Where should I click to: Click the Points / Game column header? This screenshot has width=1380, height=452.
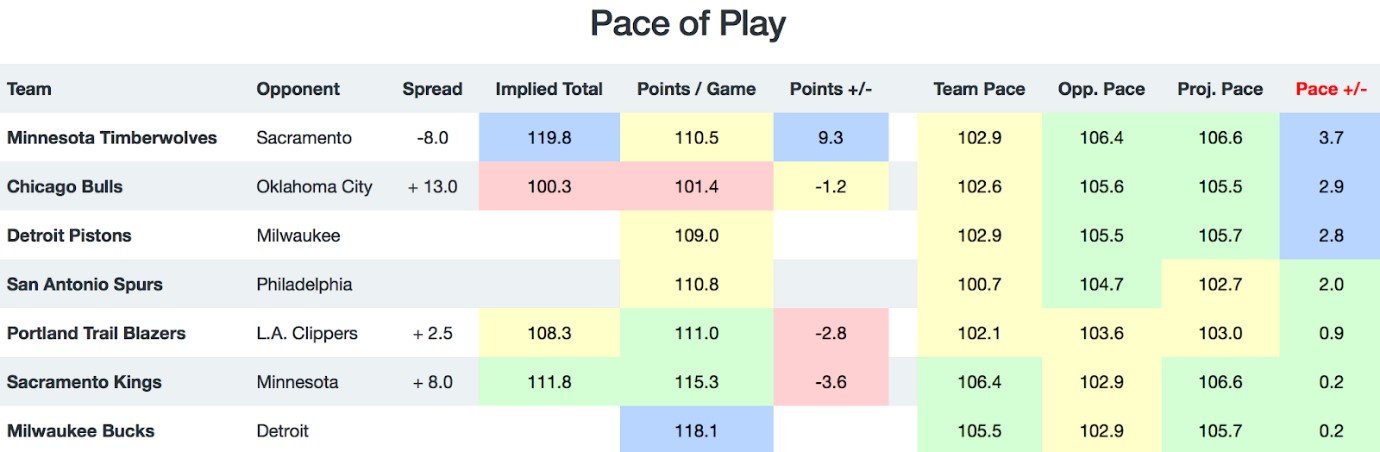(697, 89)
